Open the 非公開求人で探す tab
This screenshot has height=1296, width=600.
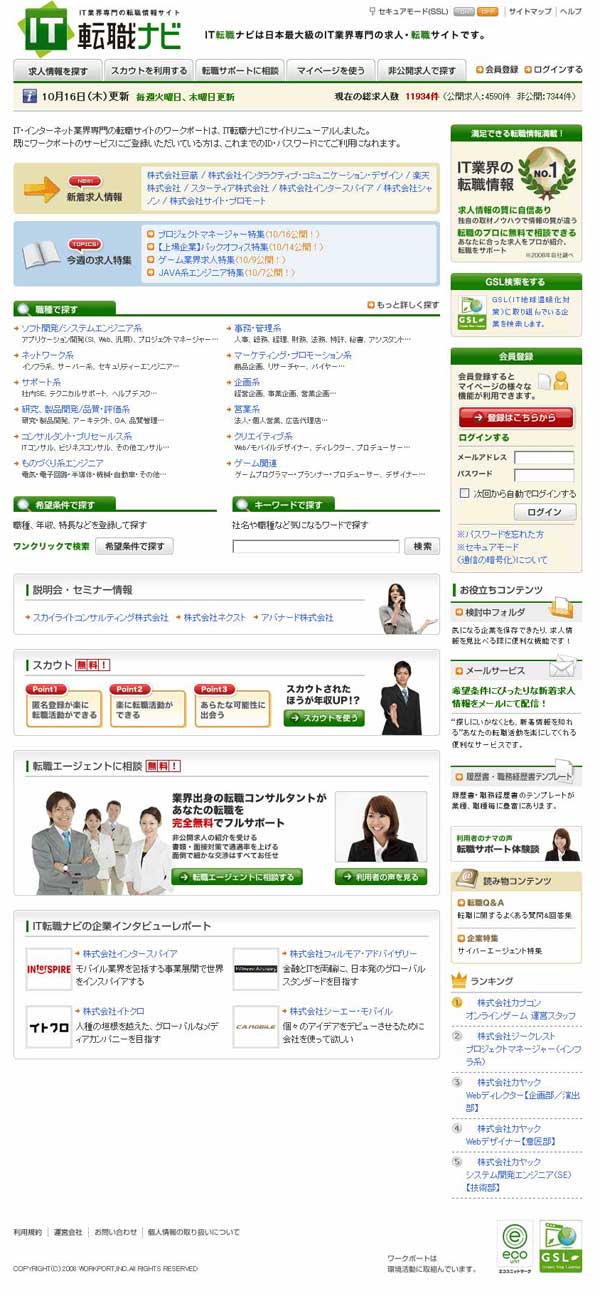(422, 71)
